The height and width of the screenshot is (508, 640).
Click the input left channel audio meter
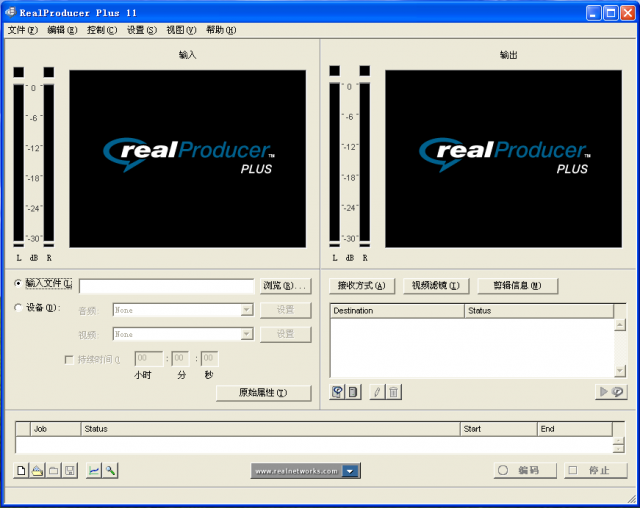pyautogui.click(x=19, y=163)
